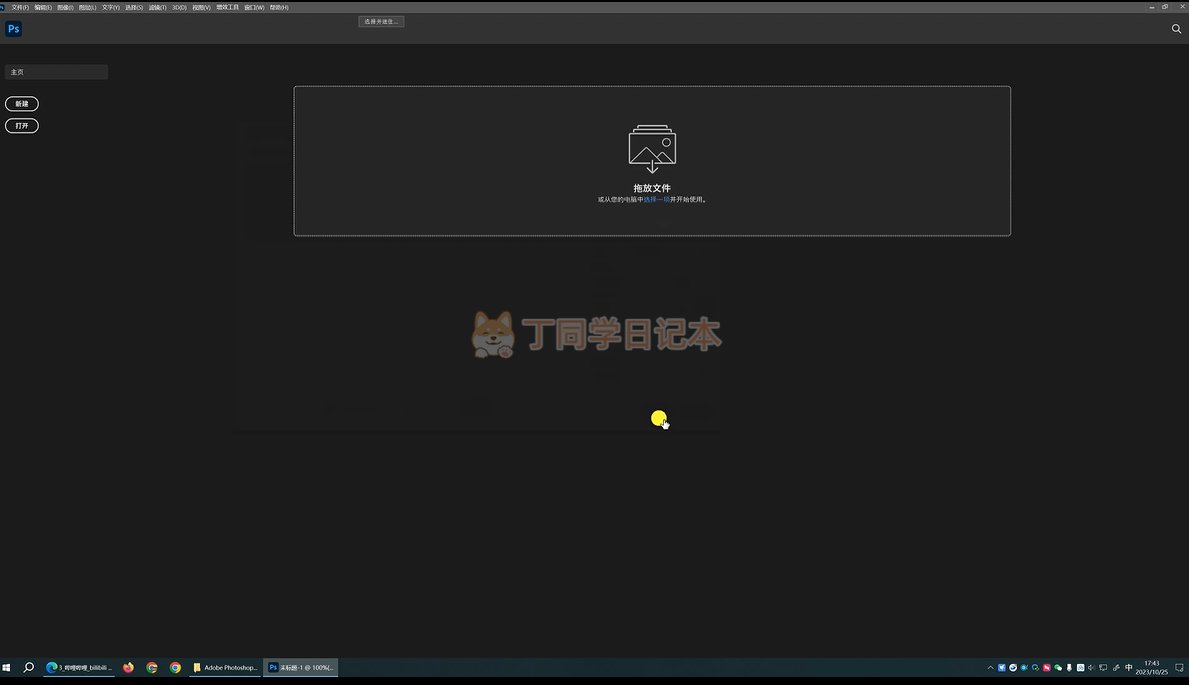Open the 选择(S) menu
This screenshot has width=1189, height=685.
tap(134, 8)
